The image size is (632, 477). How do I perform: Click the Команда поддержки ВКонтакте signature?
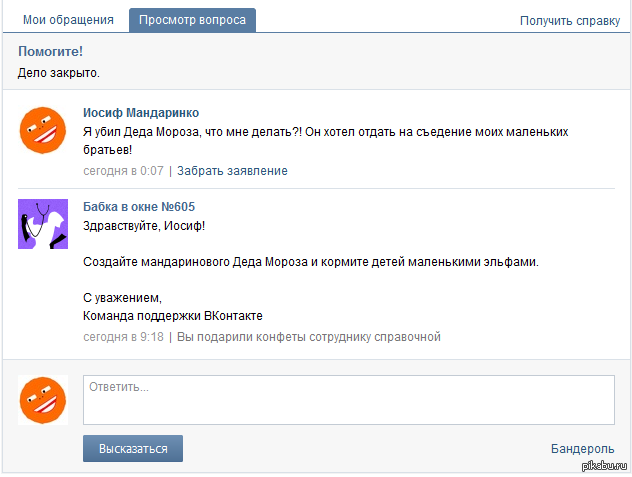[173, 315]
